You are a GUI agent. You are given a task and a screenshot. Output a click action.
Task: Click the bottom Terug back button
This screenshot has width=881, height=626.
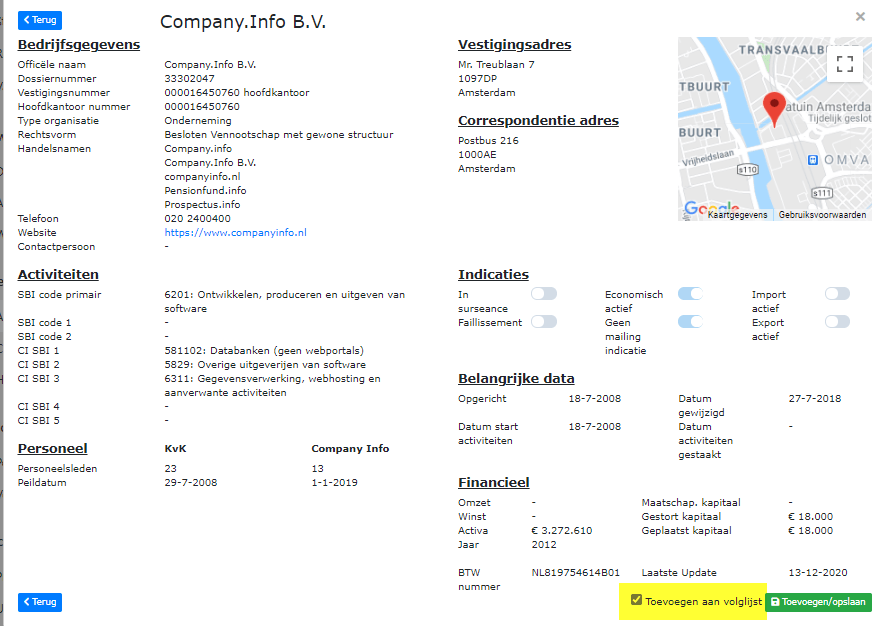click(x=40, y=602)
